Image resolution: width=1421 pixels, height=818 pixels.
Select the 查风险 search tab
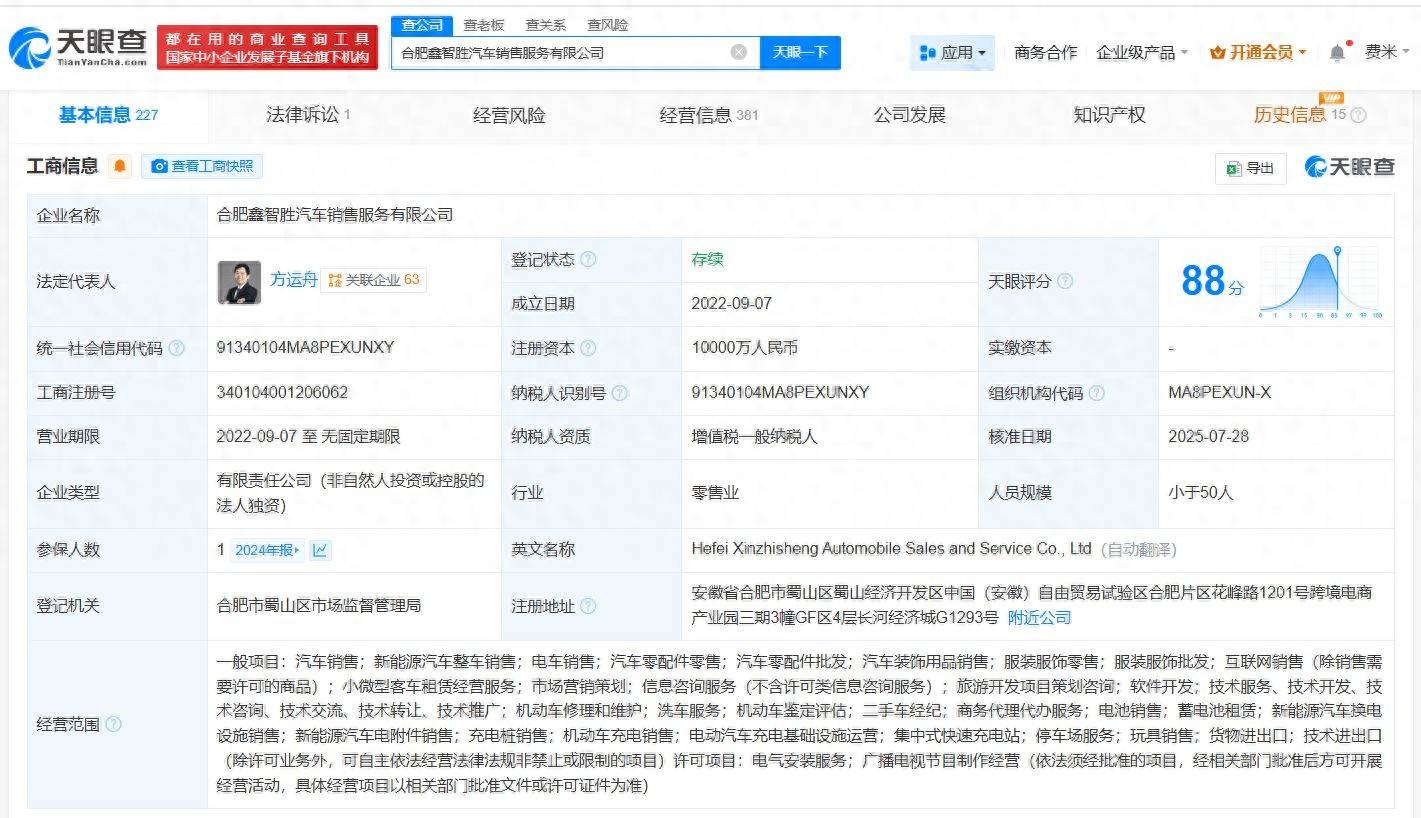[607, 25]
